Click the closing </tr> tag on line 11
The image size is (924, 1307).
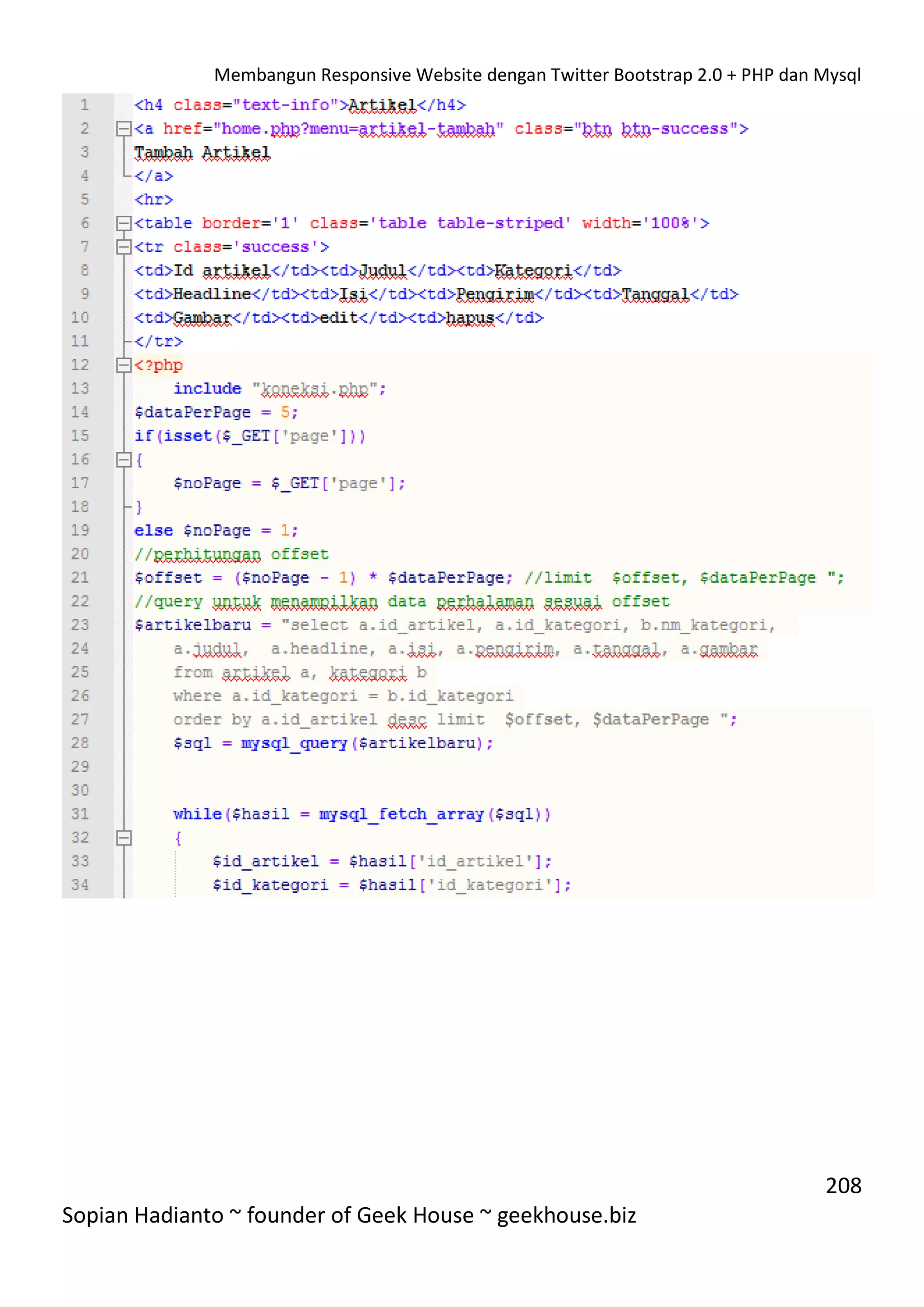159,342
